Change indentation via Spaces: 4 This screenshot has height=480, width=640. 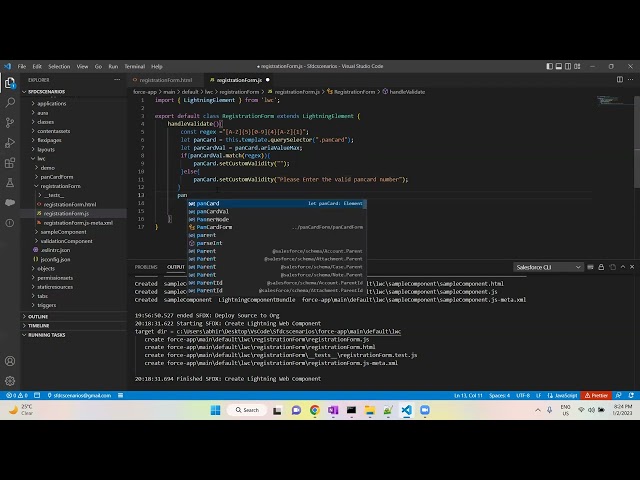click(500, 396)
